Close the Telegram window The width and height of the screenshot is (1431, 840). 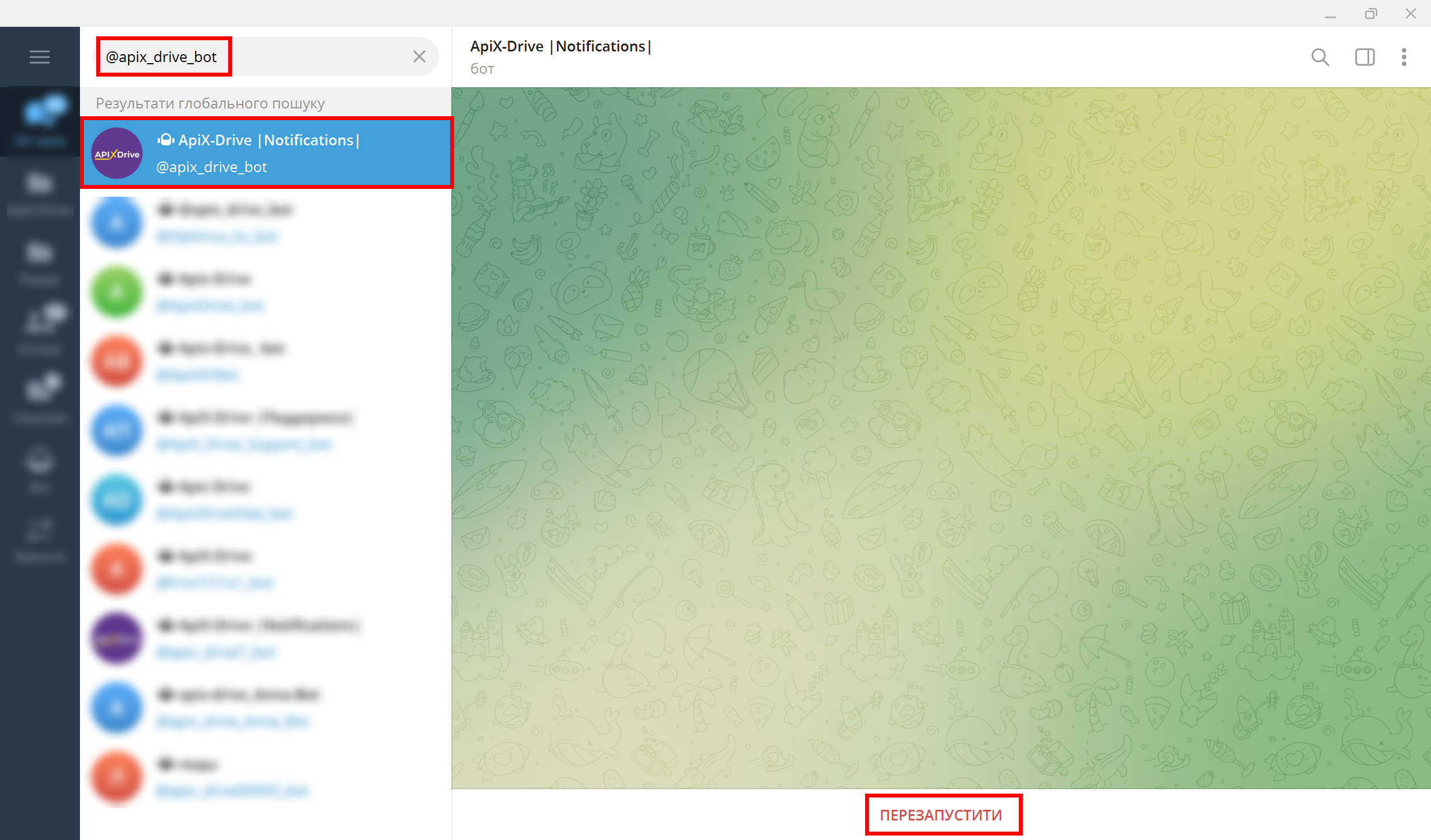tap(1410, 13)
